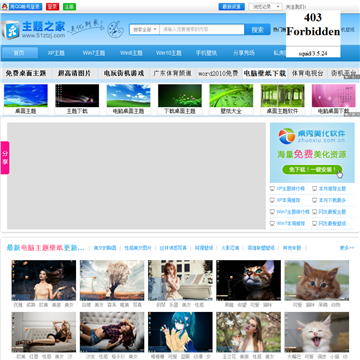Click the 本月推荐主题 link
The image size is (360, 360).
[x=332, y=189]
